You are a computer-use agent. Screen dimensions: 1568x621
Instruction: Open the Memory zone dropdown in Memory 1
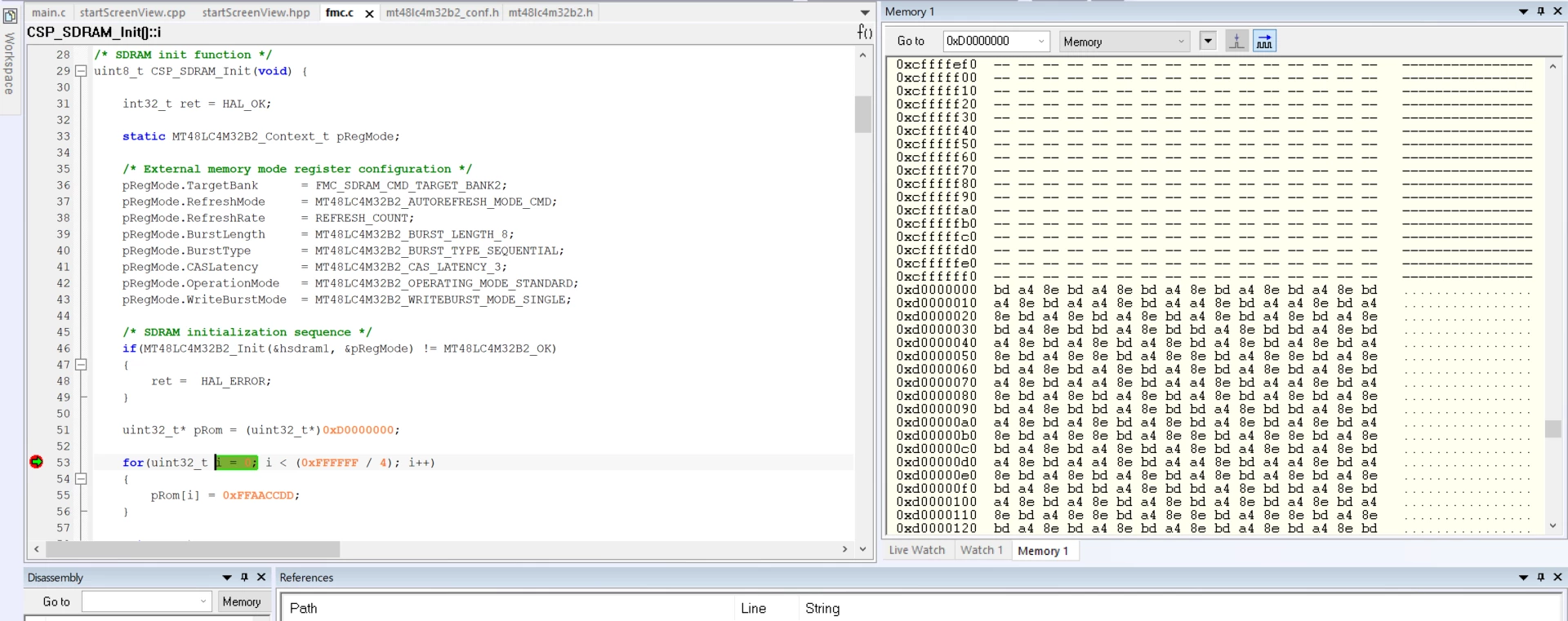tap(1181, 42)
